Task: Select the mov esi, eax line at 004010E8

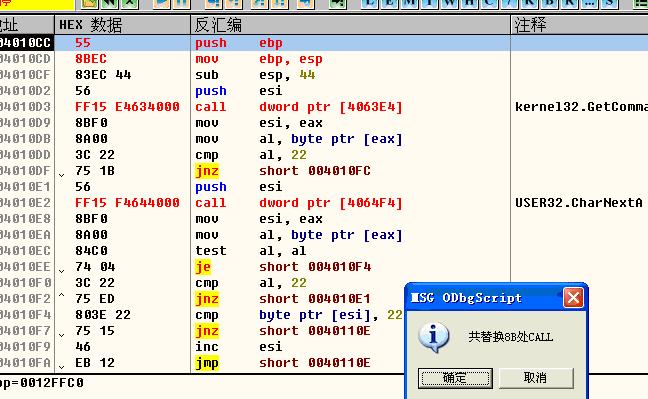Action: point(259,219)
